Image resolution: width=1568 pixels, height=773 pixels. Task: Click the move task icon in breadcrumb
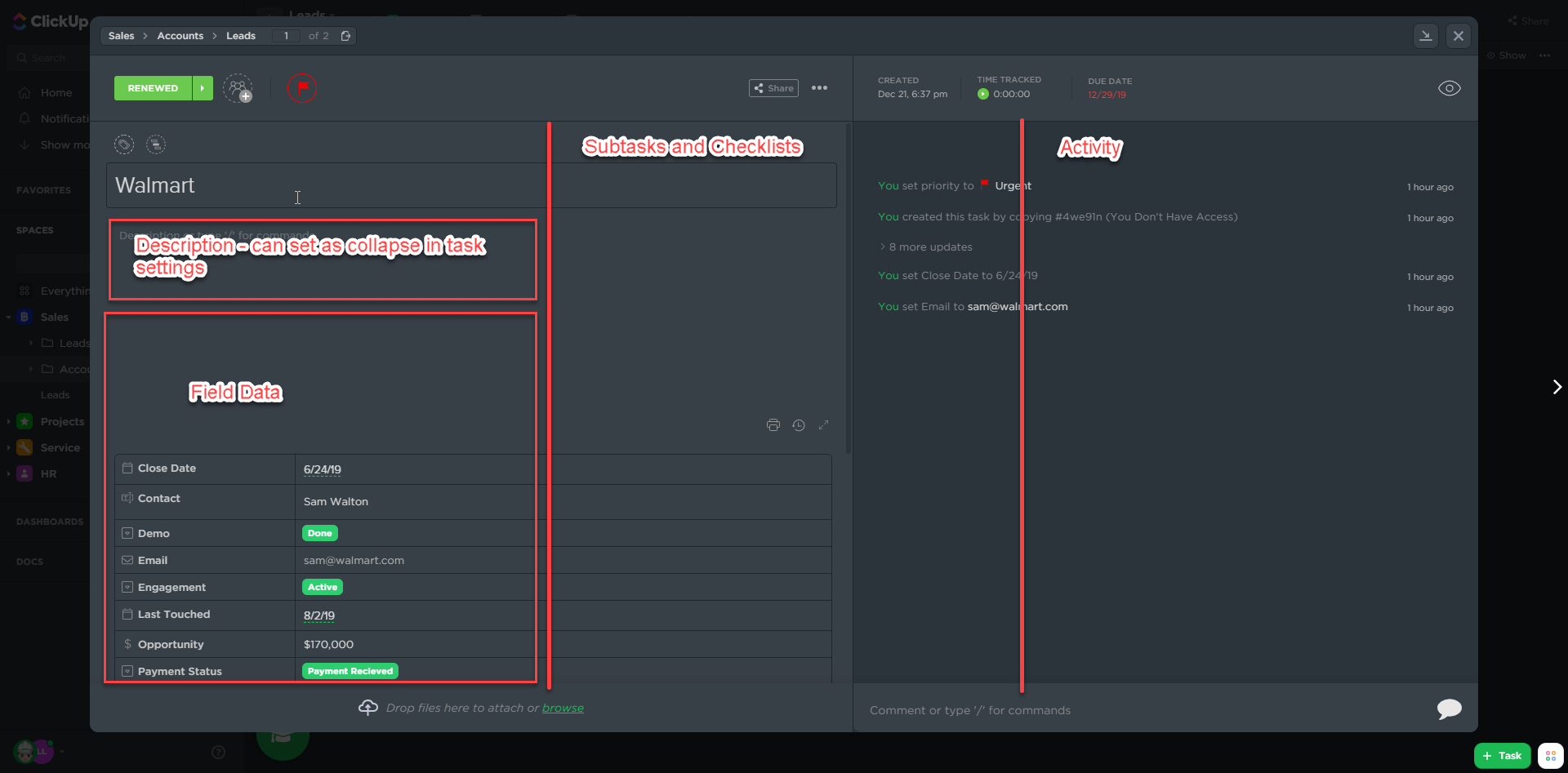[x=345, y=36]
